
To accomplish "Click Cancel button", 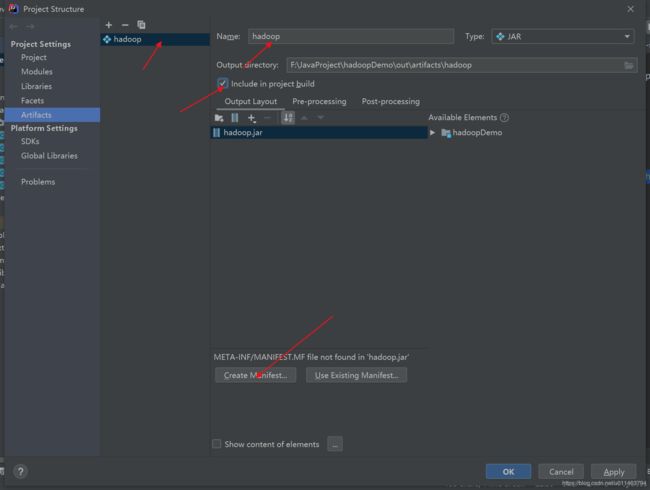I will click(x=561, y=472).
